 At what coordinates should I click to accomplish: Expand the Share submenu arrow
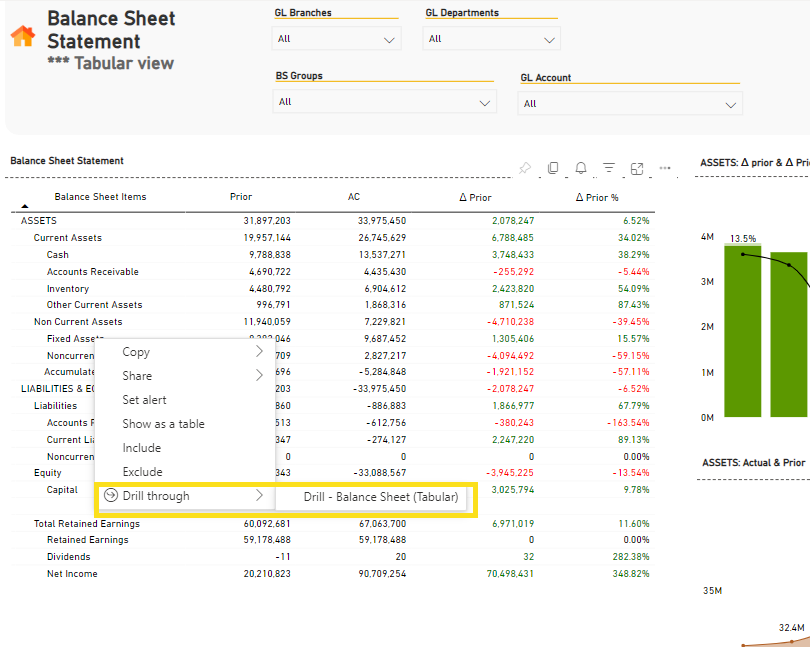[259, 376]
